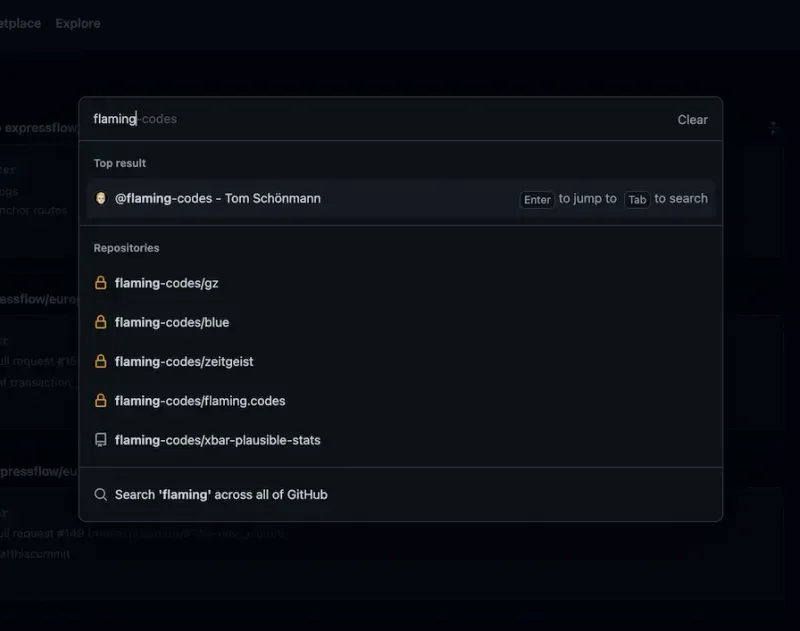Open repository flaming-codes/gz
Viewport: 800px width, 631px height.
click(x=401, y=283)
